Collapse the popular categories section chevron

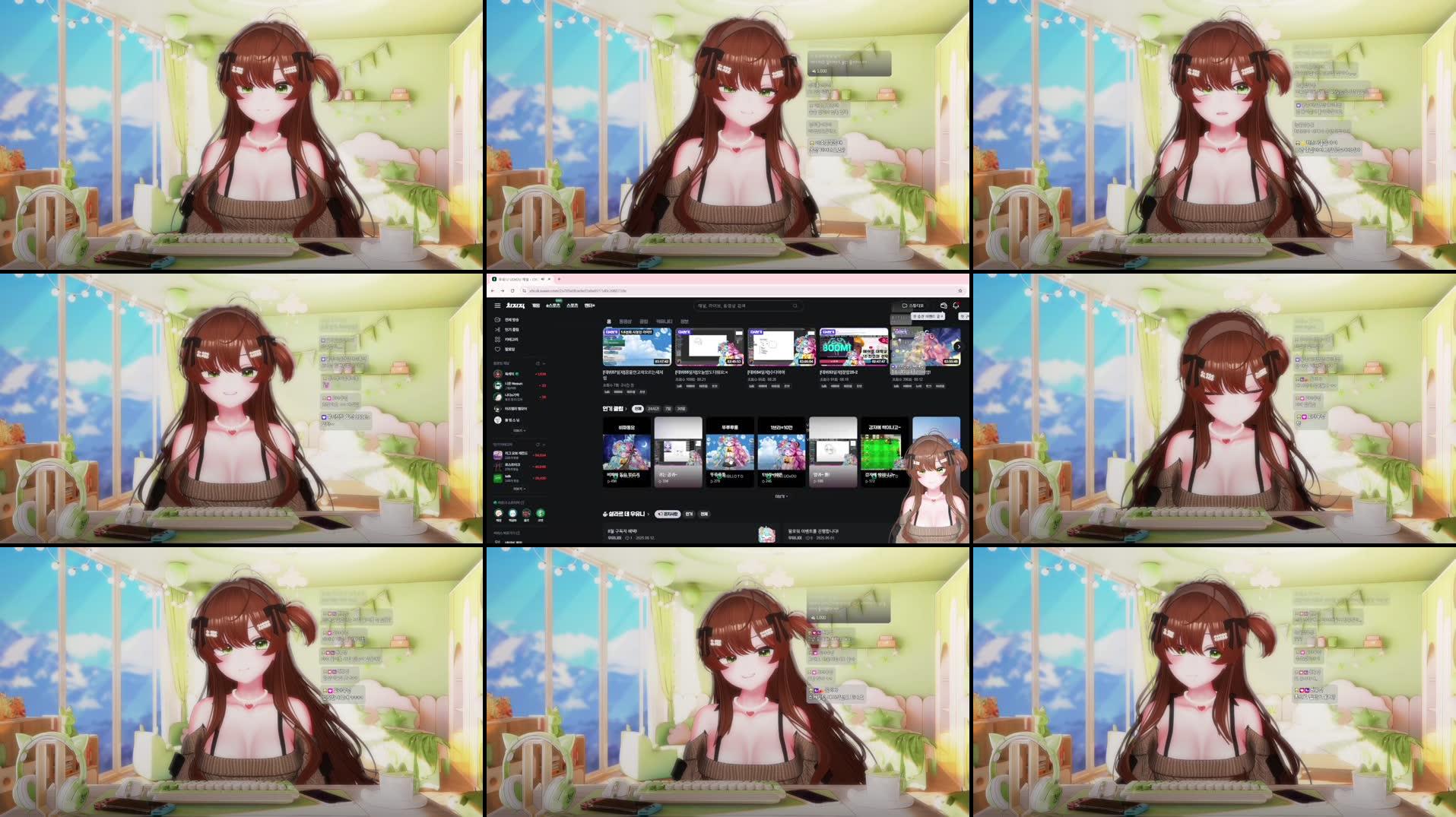[544, 445]
